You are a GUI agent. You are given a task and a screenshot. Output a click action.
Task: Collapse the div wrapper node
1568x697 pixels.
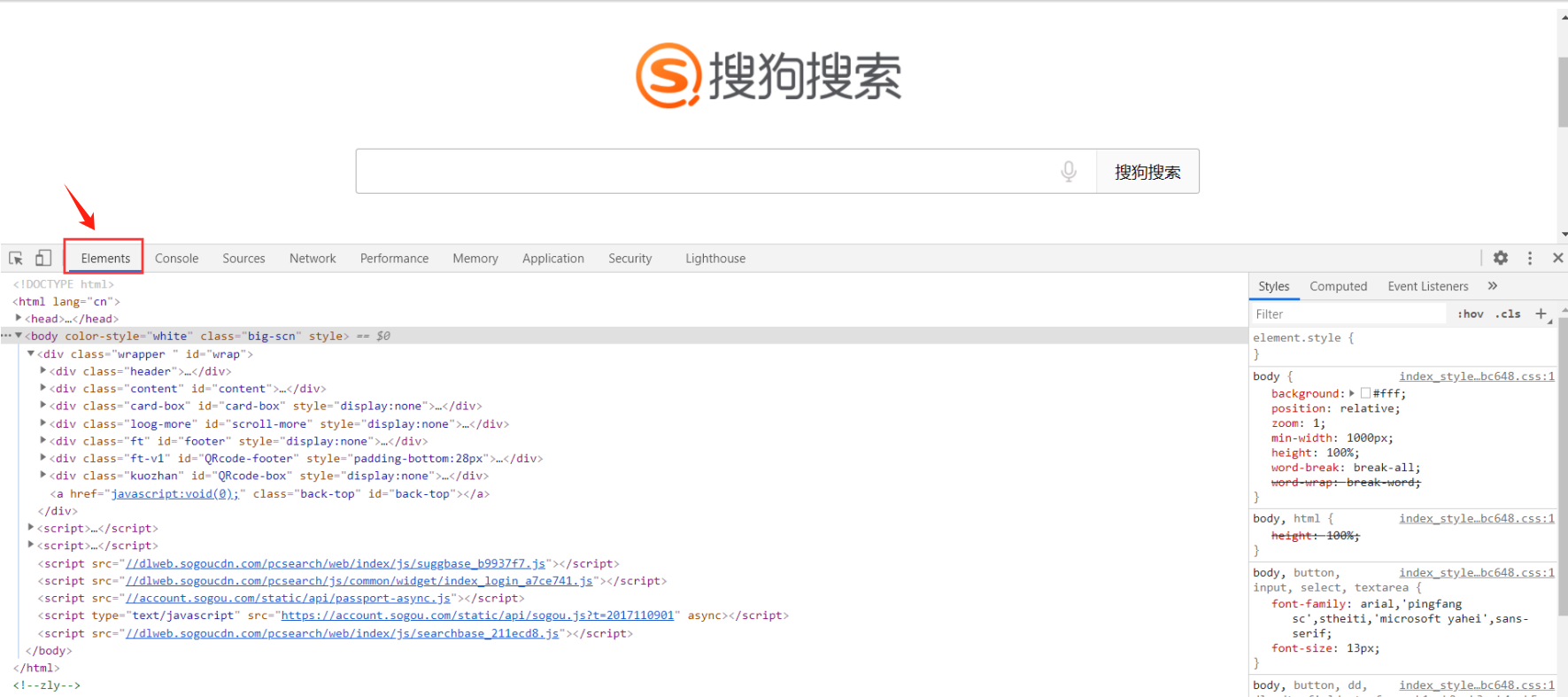(x=31, y=353)
